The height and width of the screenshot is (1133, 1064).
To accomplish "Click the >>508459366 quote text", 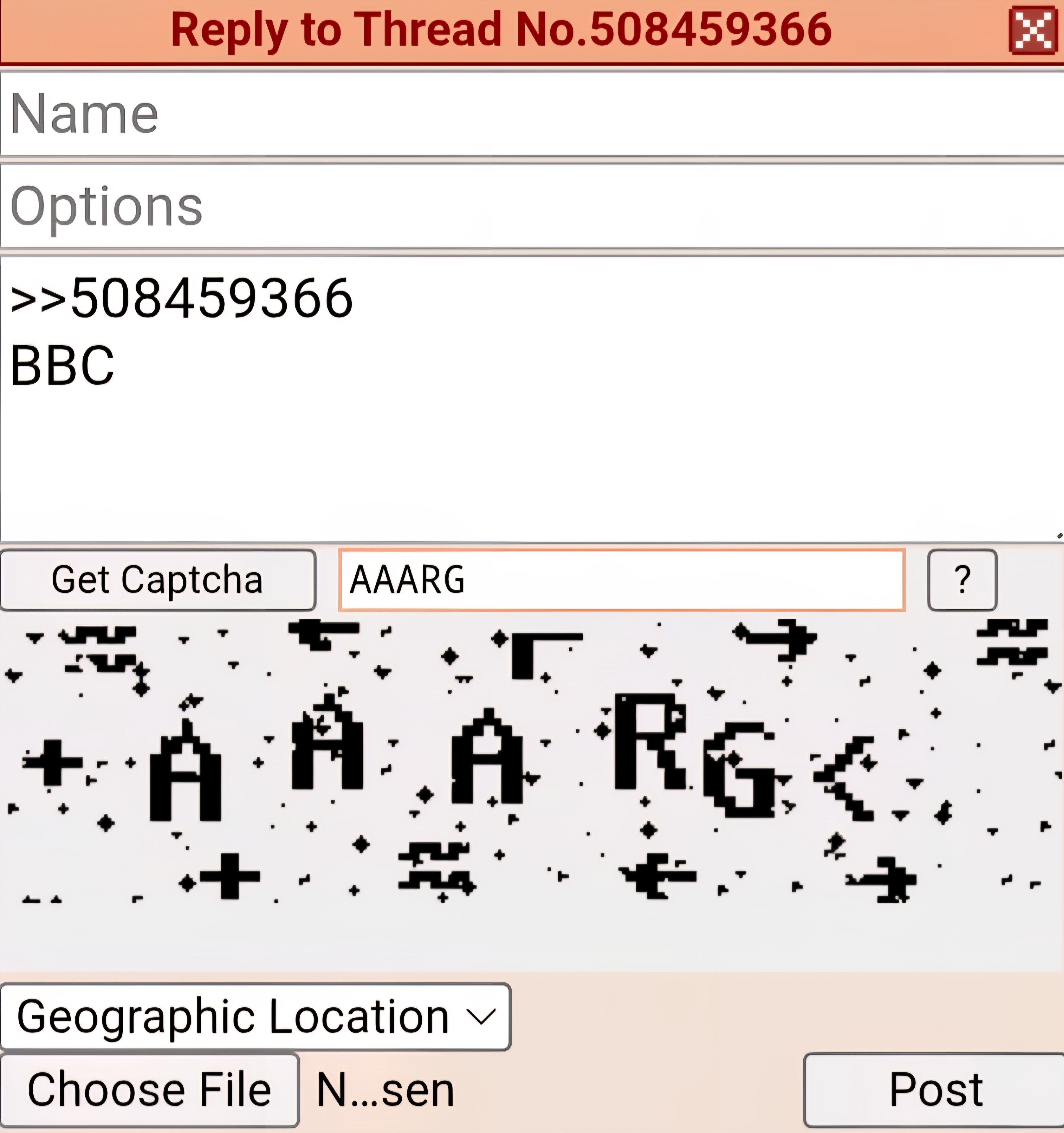I will [x=182, y=298].
